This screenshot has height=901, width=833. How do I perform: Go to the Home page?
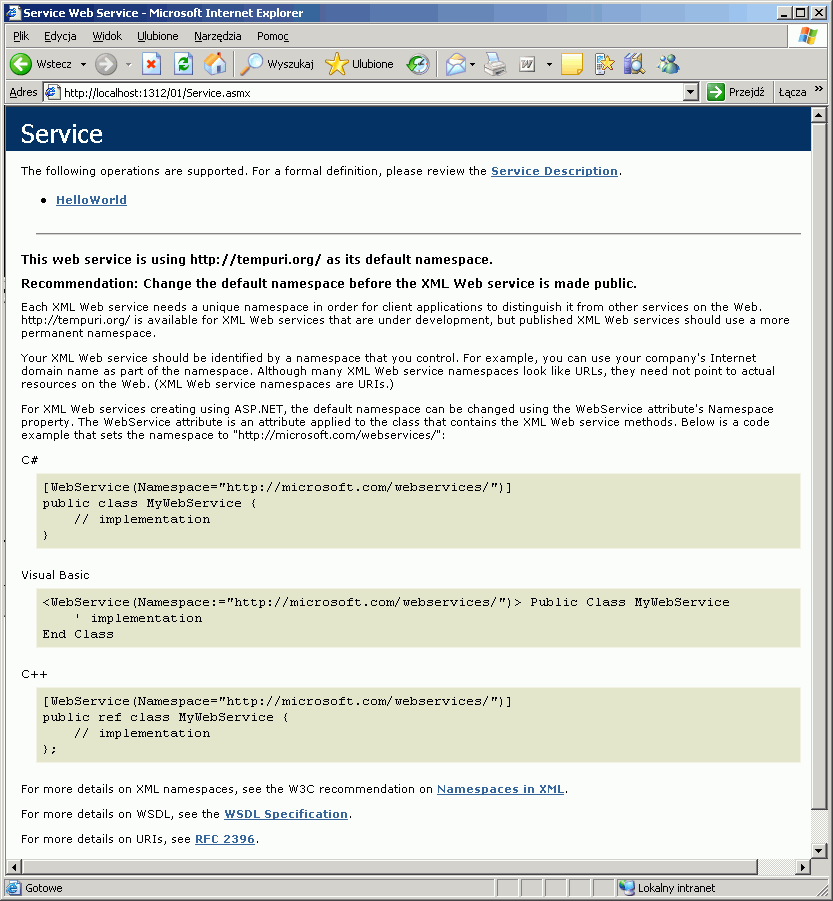[x=215, y=64]
